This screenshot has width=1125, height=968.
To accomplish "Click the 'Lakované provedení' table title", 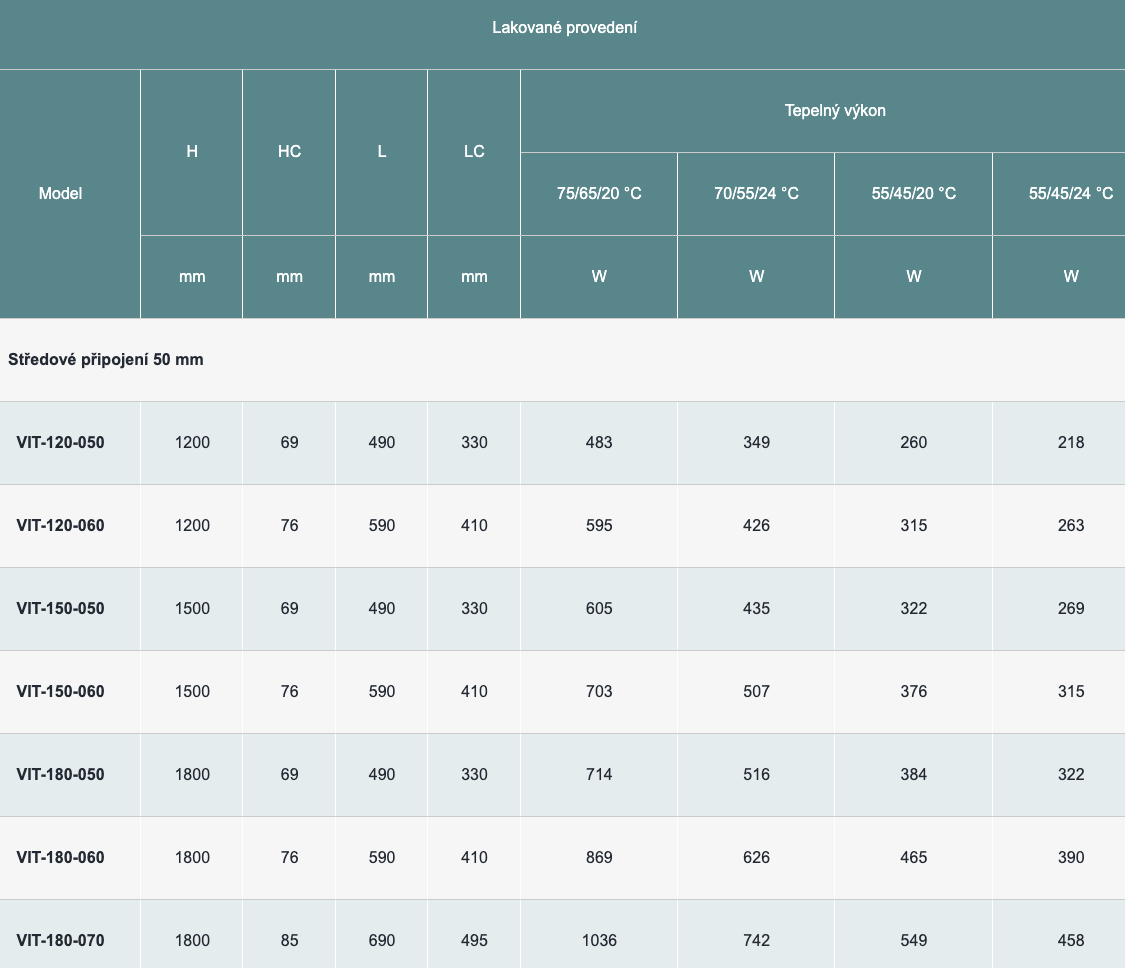I will [x=564, y=28].
